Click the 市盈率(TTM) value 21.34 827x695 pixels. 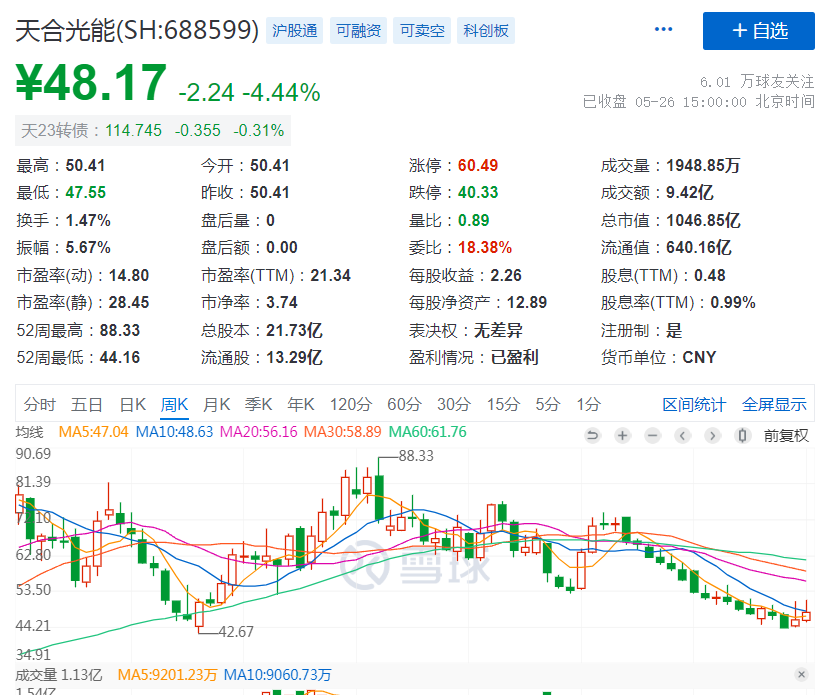330,275
